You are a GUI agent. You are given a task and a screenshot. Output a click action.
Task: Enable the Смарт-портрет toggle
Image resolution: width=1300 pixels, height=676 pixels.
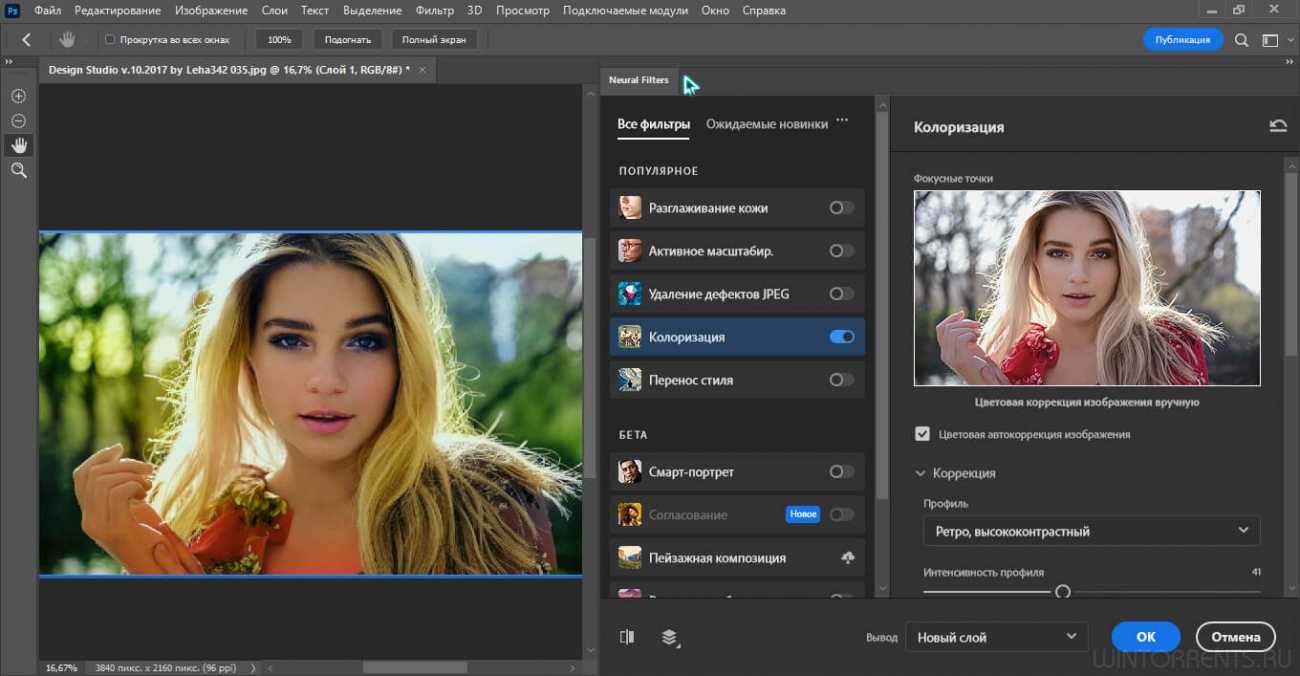coord(842,472)
